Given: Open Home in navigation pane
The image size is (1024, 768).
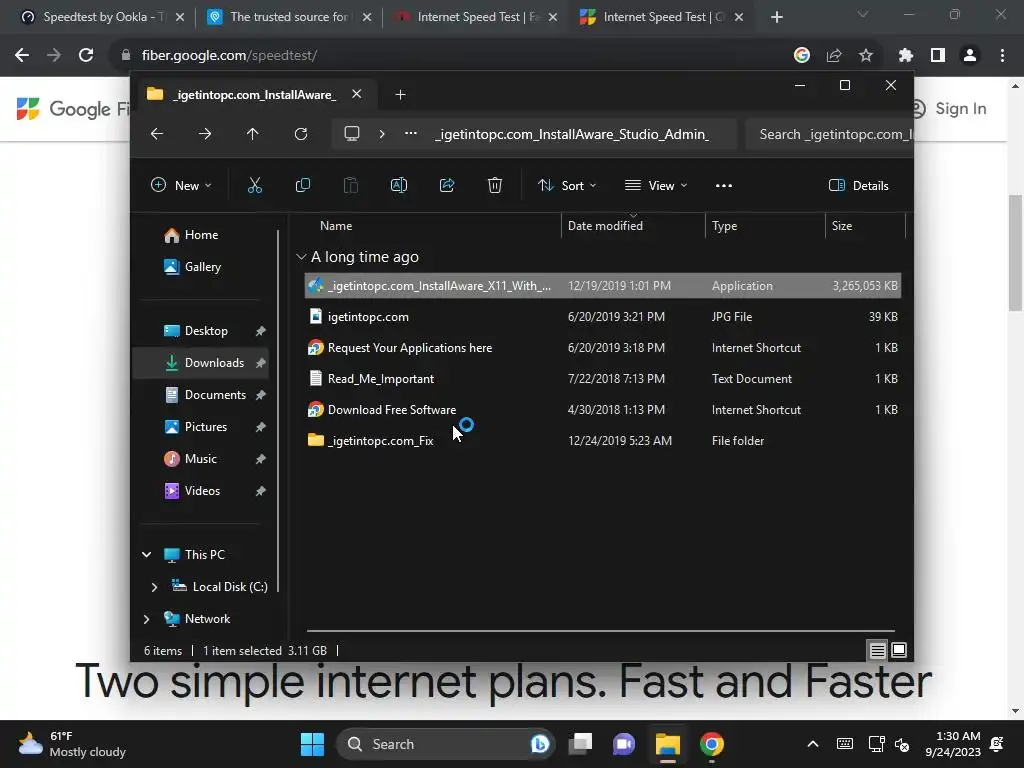Looking at the screenshot, I should click(x=201, y=235).
